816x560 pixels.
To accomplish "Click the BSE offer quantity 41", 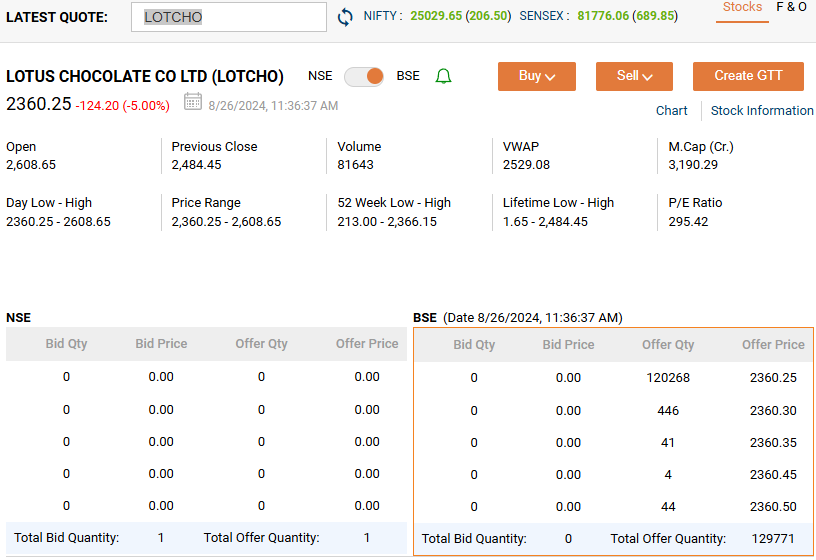I will (x=668, y=443).
